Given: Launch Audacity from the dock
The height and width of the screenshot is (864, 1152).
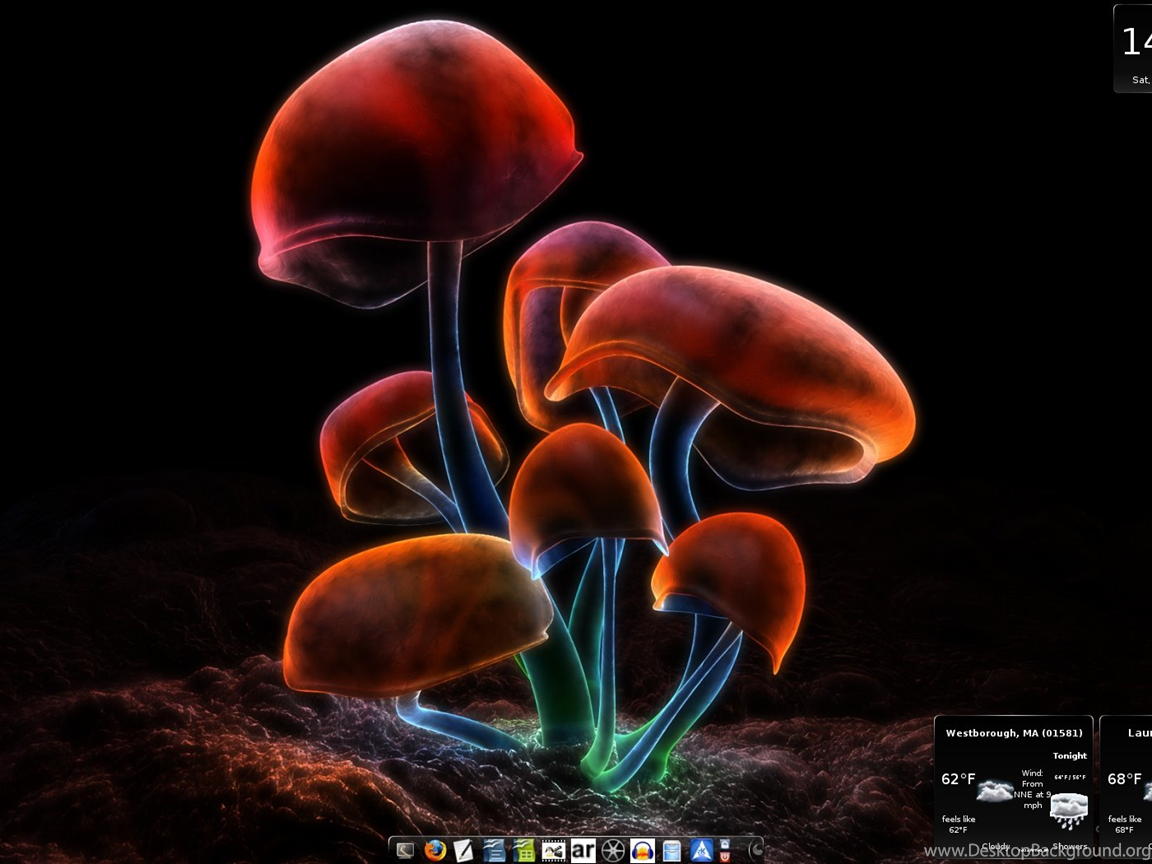Looking at the screenshot, I should click(642, 850).
